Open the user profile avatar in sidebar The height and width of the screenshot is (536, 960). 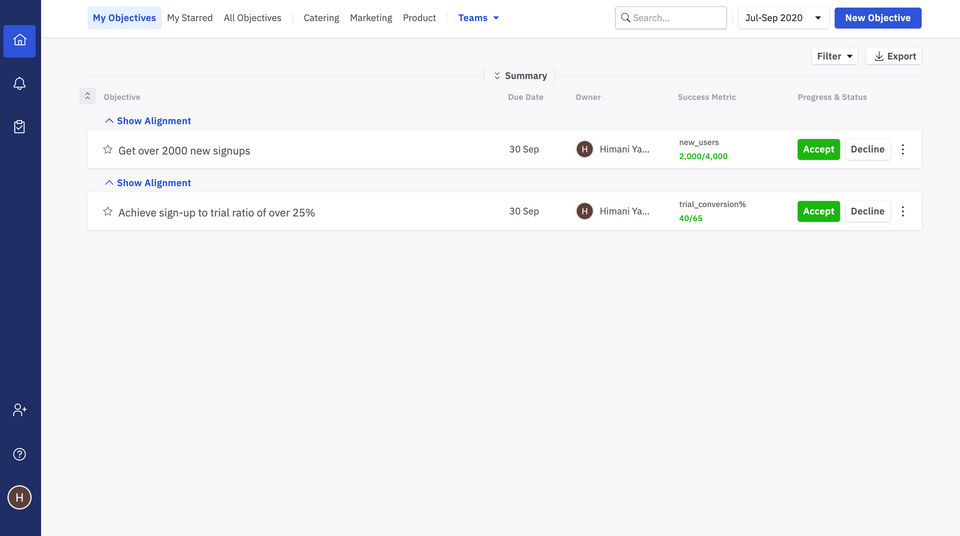(x=20, y=497)
